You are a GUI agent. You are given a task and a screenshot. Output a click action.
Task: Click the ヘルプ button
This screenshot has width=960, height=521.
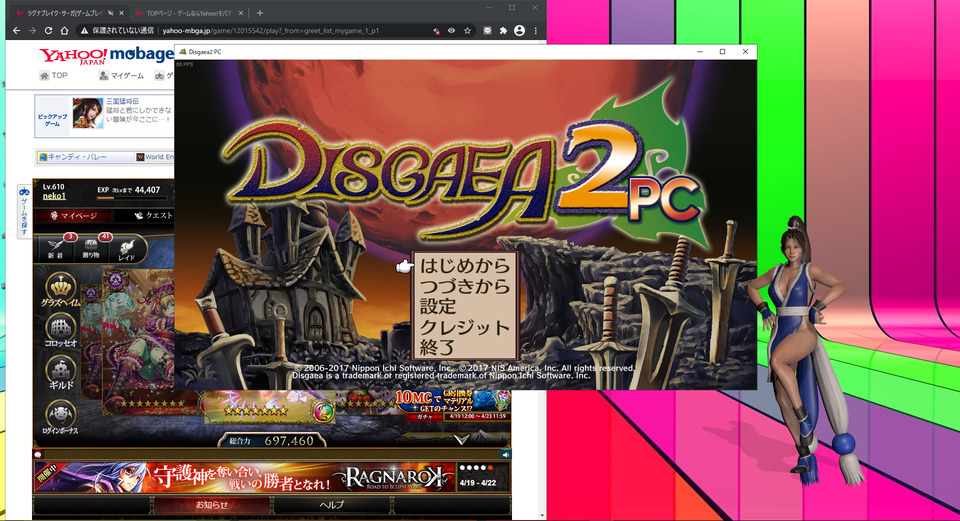pyautogui.click(x=331, y=505)
